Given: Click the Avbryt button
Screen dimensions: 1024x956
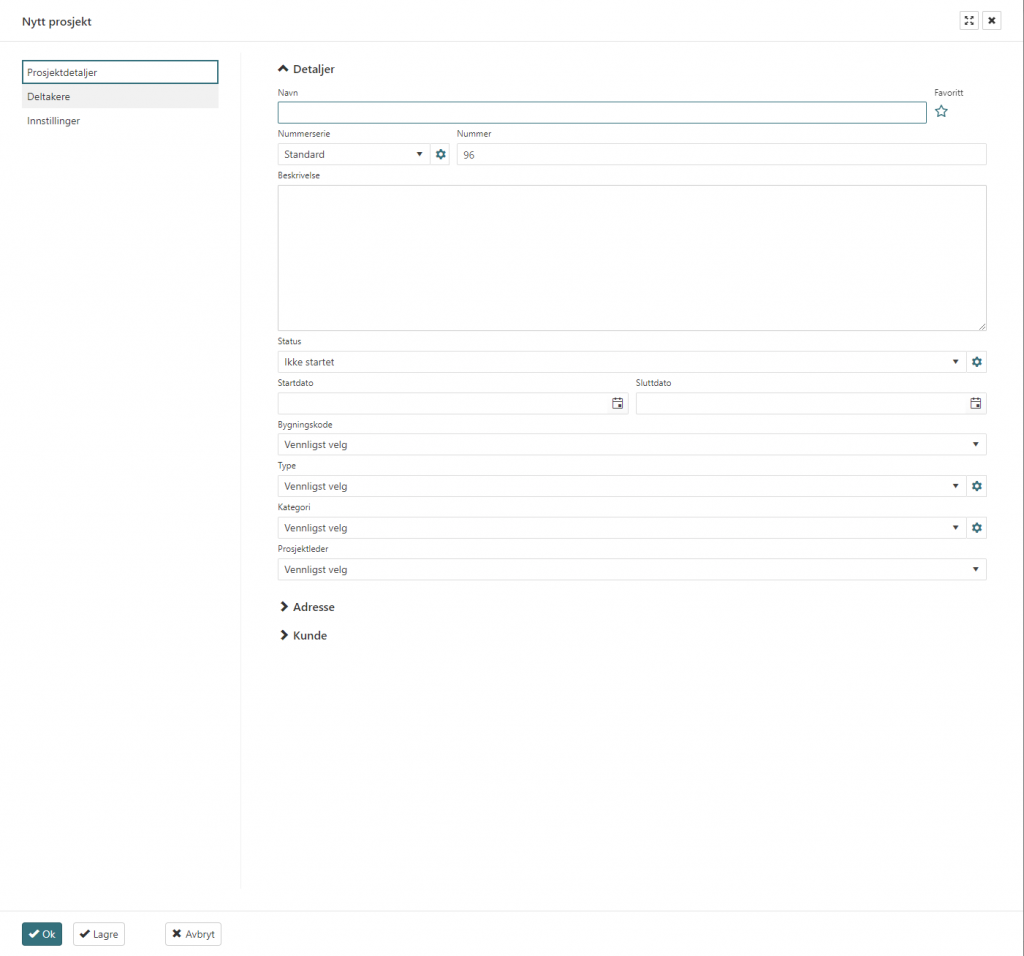Looking at the screenshot, I should (193, 934).
